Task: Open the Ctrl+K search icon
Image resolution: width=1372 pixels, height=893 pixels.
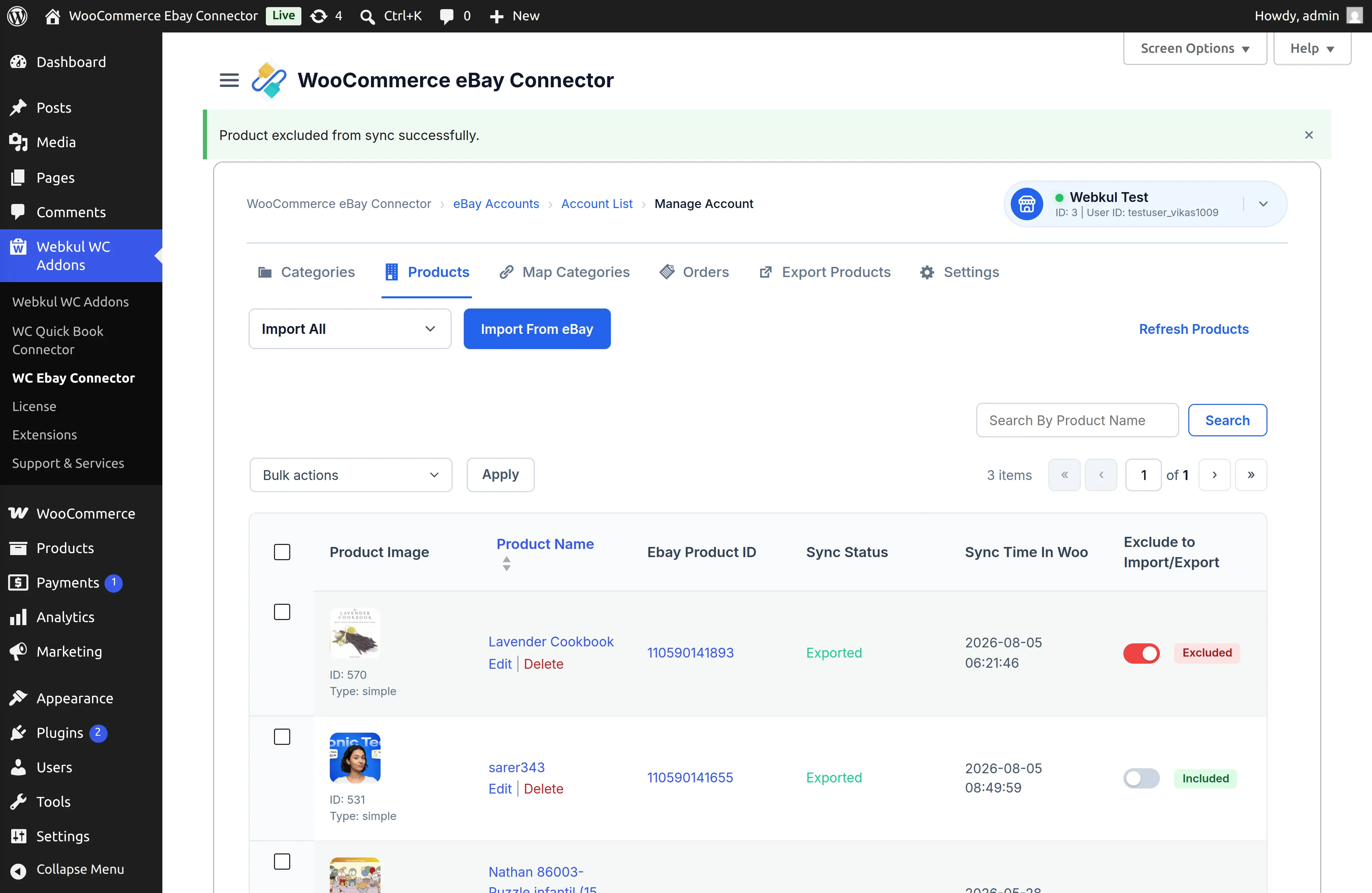Action: [x=367, y=16]
